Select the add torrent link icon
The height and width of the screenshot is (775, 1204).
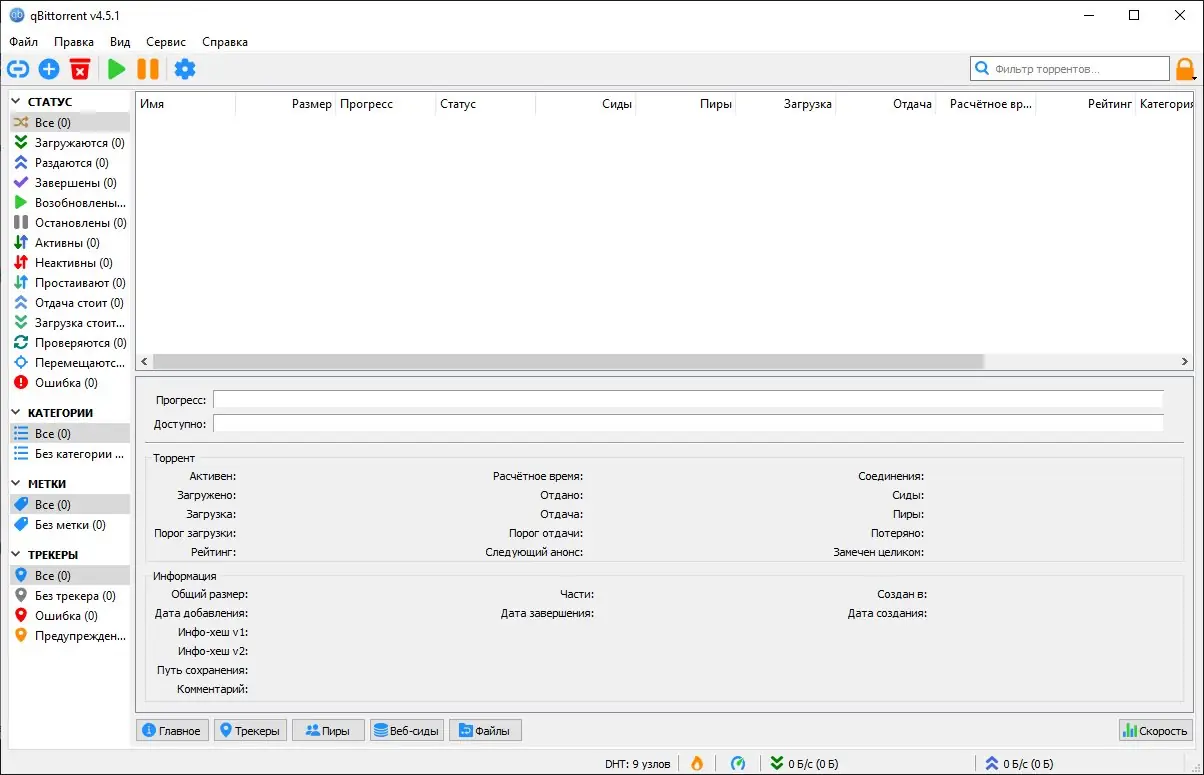(18, 69)
